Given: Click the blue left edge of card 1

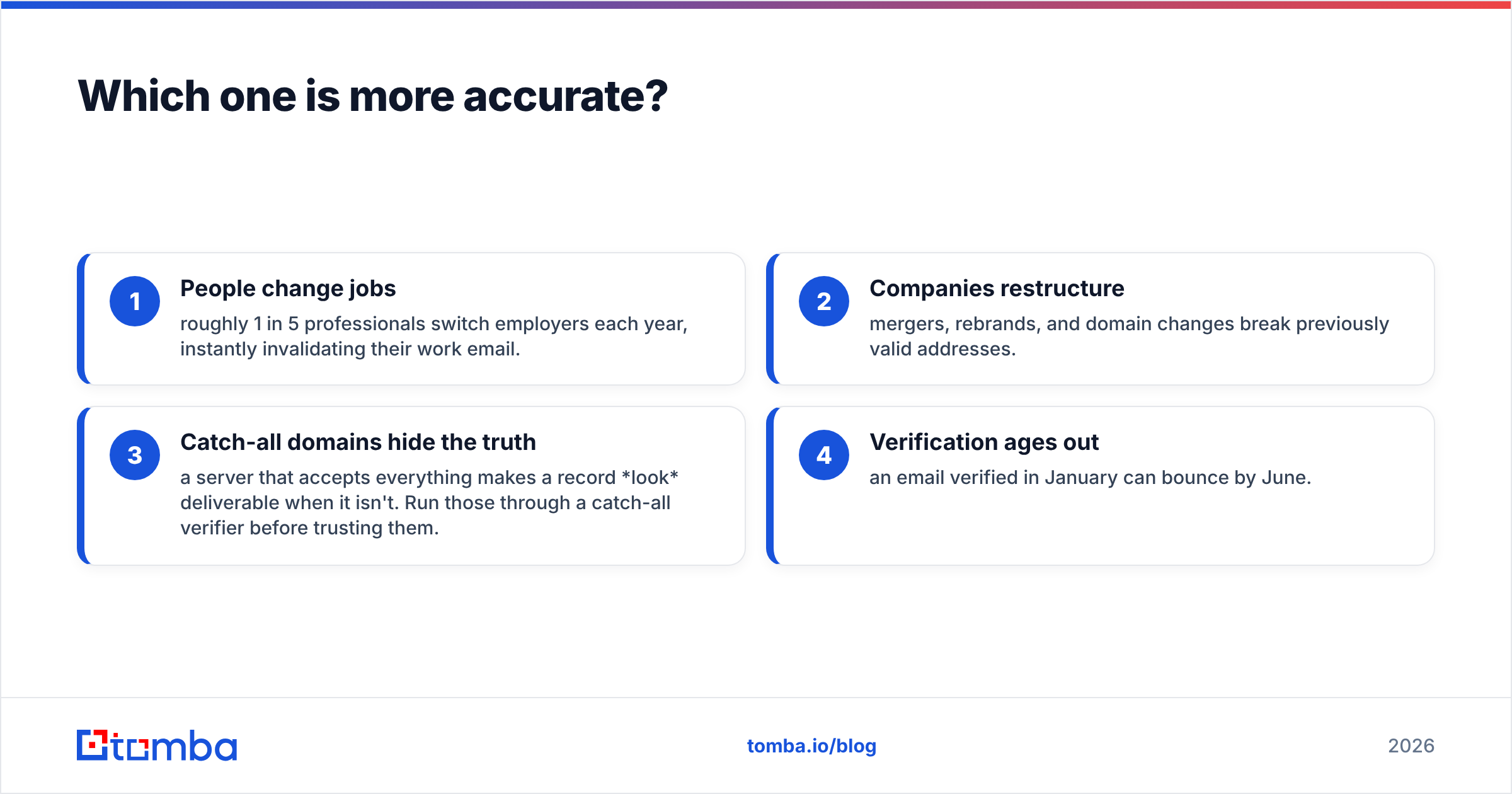Looking at the screenshot, I should [x=81, y=319].
